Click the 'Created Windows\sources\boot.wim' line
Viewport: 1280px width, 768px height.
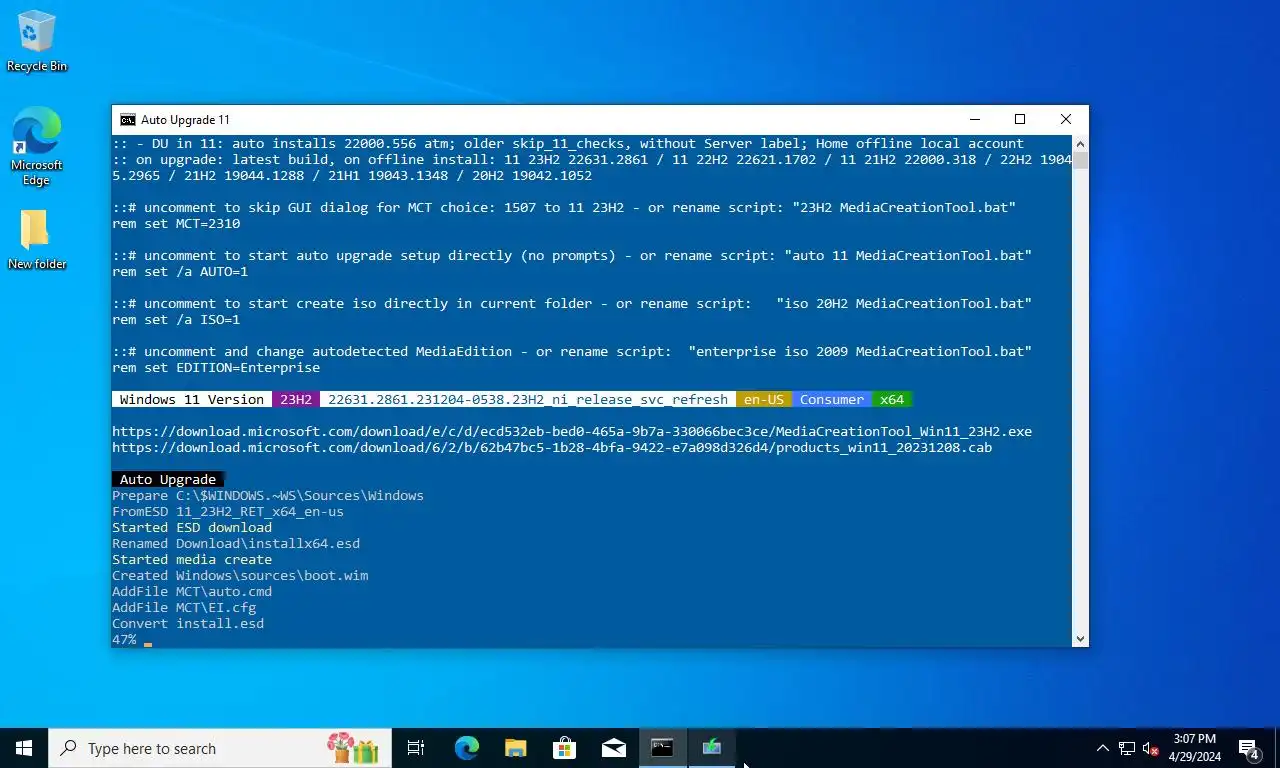tap(240, 575)
